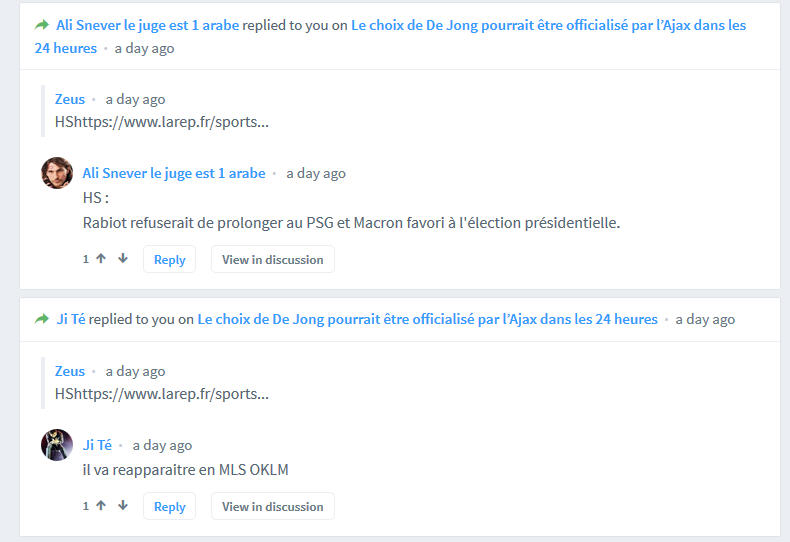View Ji Té's comment in discussion

[x=273, y=506]
